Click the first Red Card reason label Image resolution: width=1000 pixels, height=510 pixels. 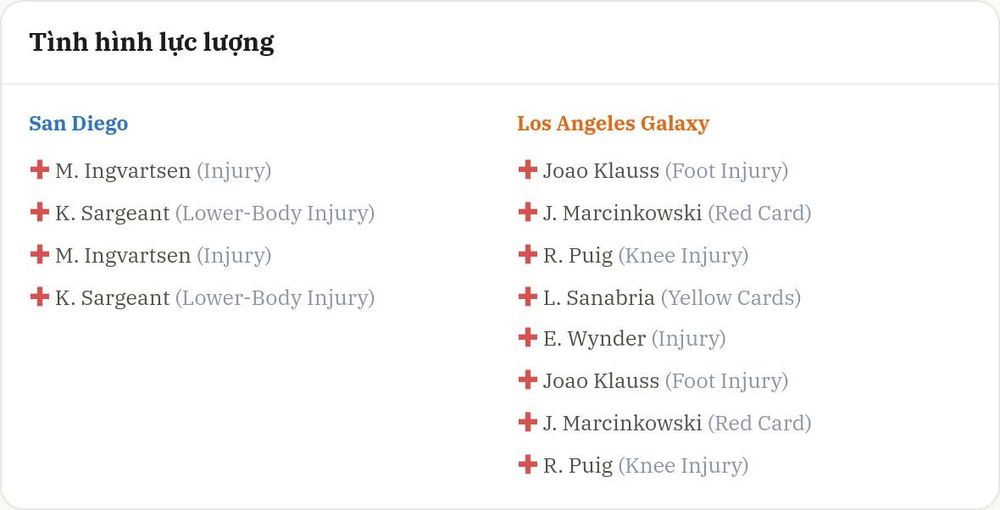click(760, 213)
